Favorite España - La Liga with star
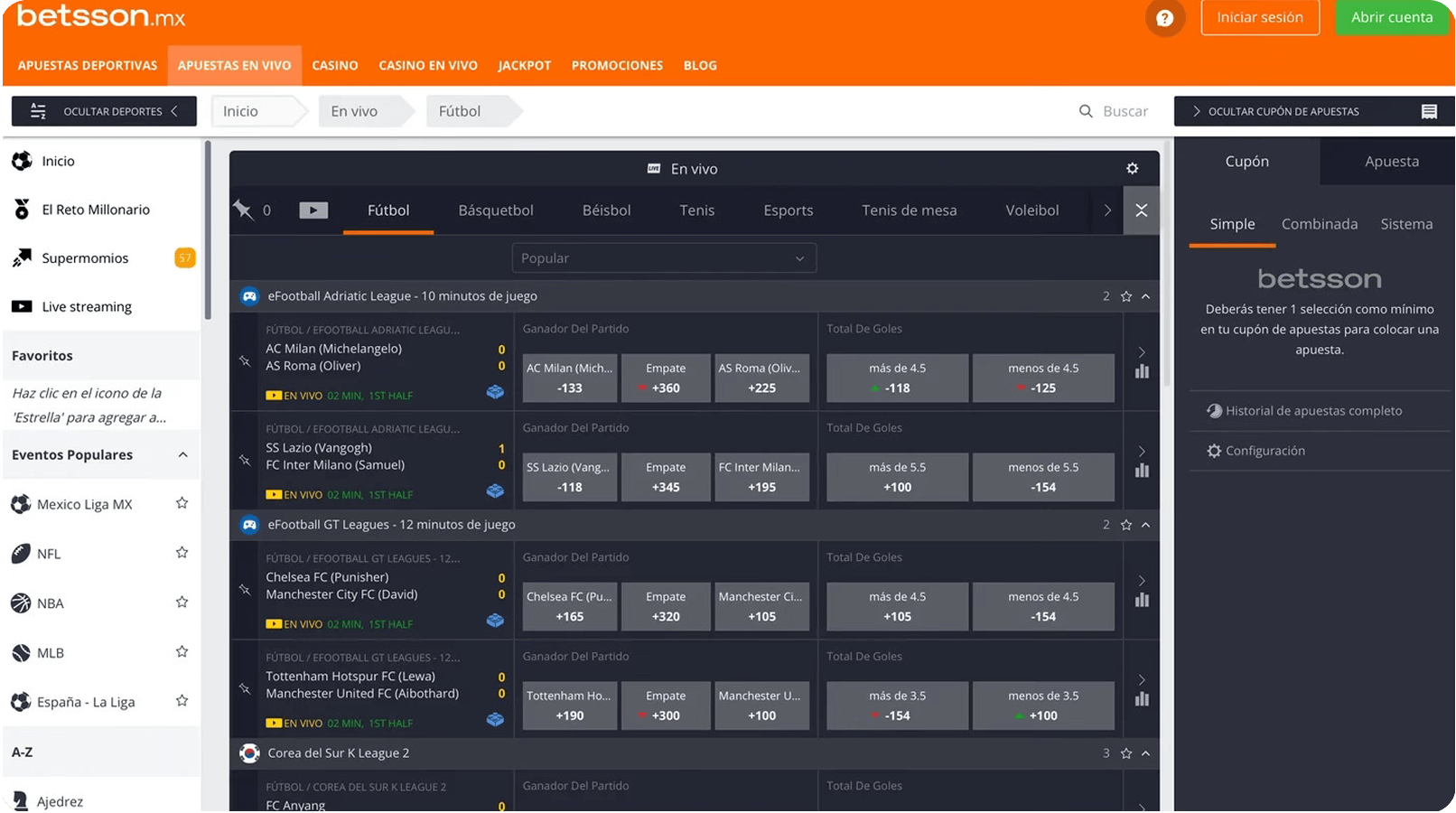Screen dimensions: 1456x813 coord(182,701)
